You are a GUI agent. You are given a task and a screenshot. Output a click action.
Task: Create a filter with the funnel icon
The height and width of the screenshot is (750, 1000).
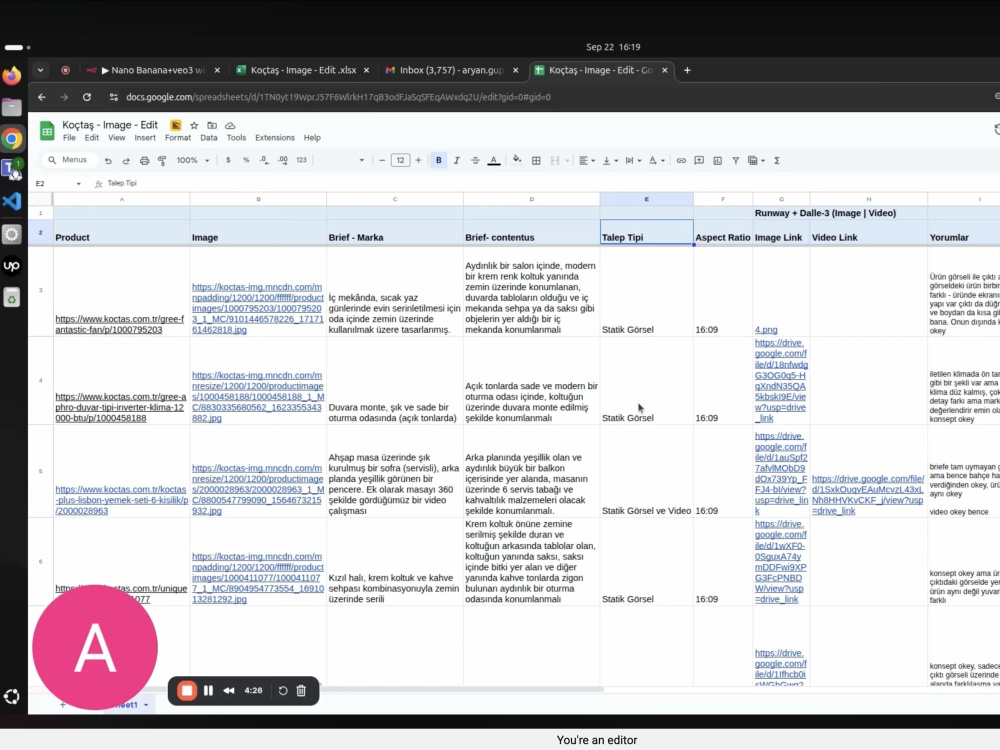[x=735, y=160]
